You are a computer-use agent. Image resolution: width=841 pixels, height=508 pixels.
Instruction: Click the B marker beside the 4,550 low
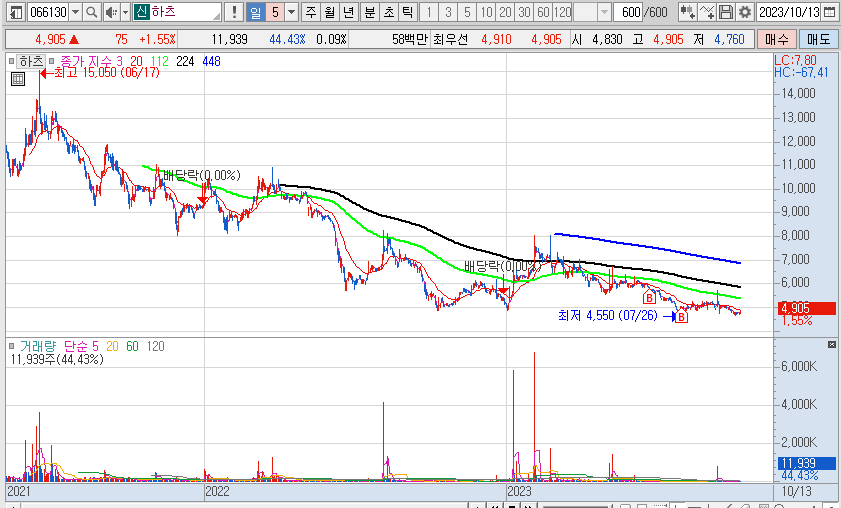[x=681, y=317]
